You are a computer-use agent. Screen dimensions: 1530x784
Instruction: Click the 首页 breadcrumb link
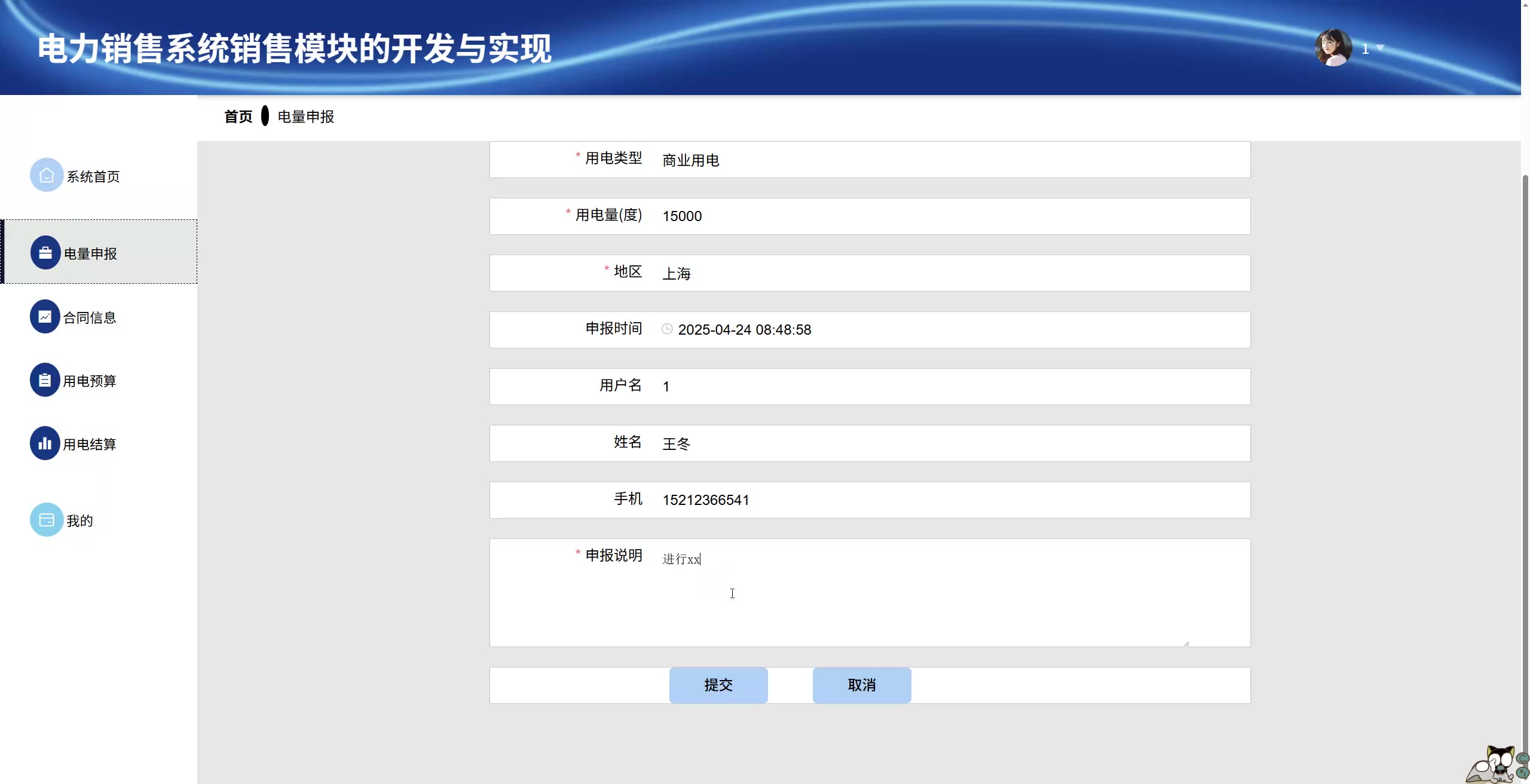click(x=238, y=117)
